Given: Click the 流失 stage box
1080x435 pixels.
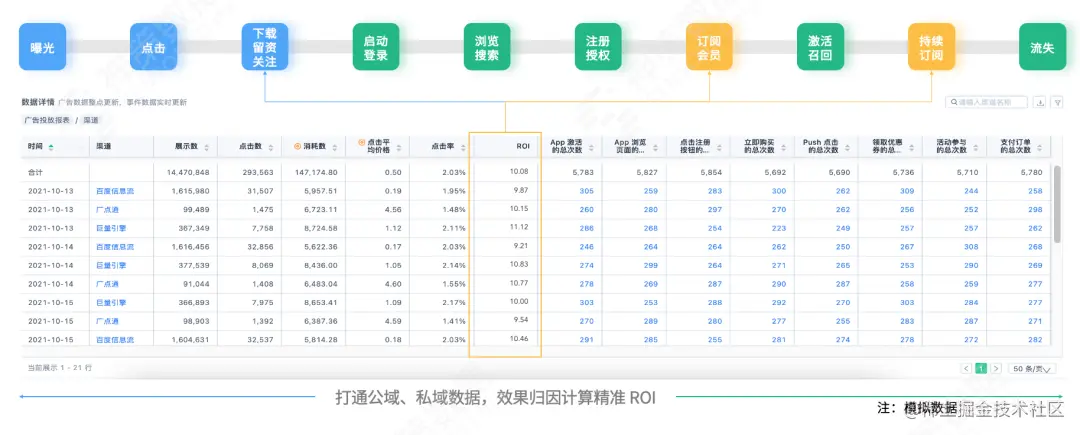Looking at the screenshot, I should [x=1042, y=46].
